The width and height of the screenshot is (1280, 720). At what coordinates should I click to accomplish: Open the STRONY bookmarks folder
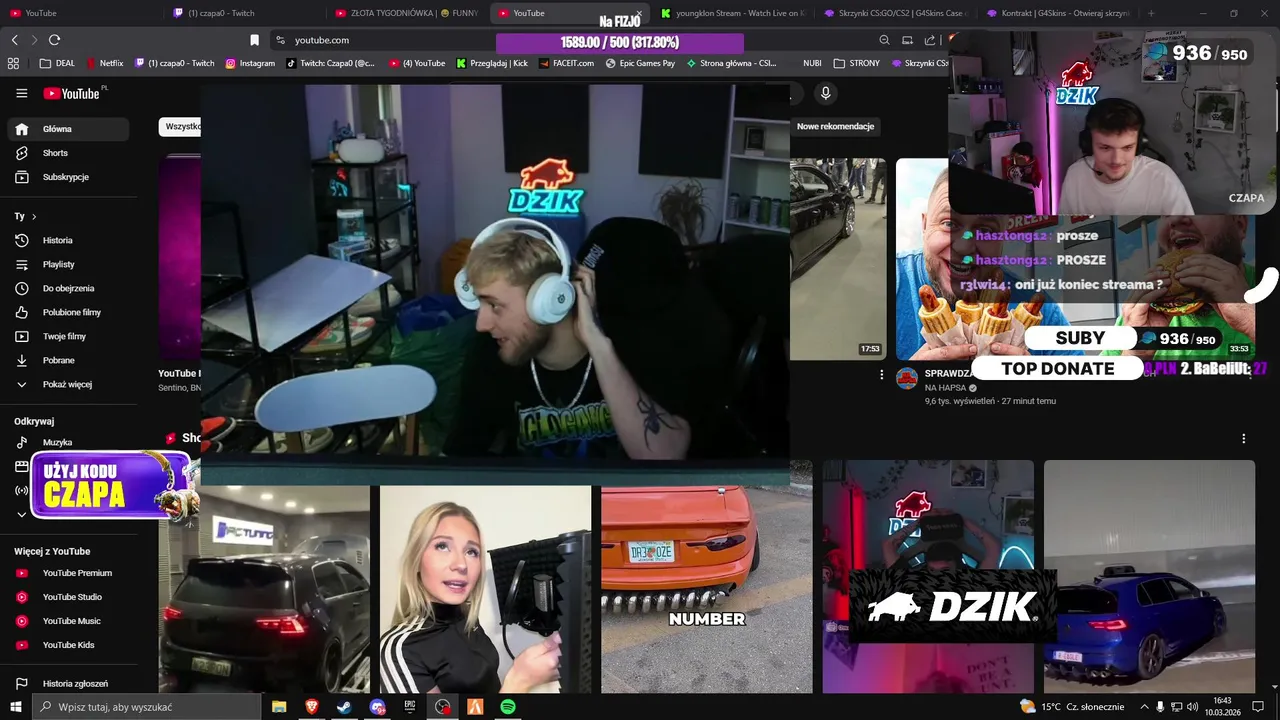(x=857, y=63)
